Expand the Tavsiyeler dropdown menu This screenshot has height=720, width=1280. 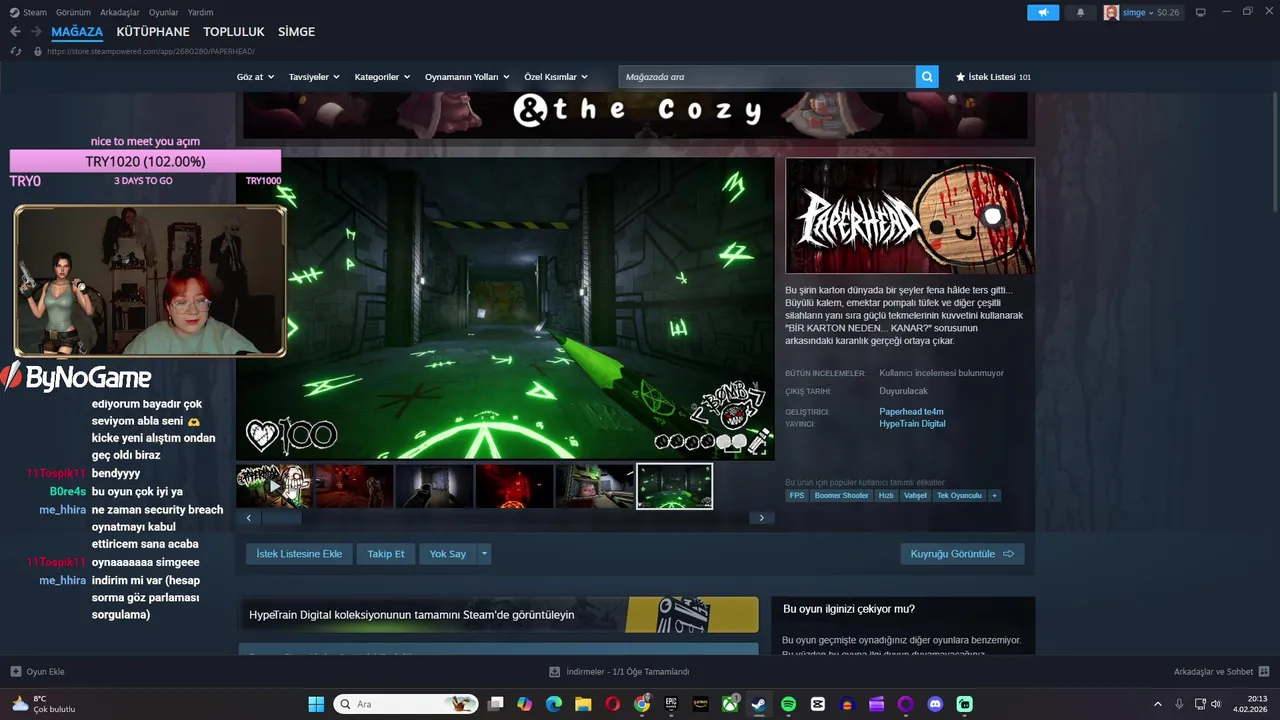pos(314,77)
